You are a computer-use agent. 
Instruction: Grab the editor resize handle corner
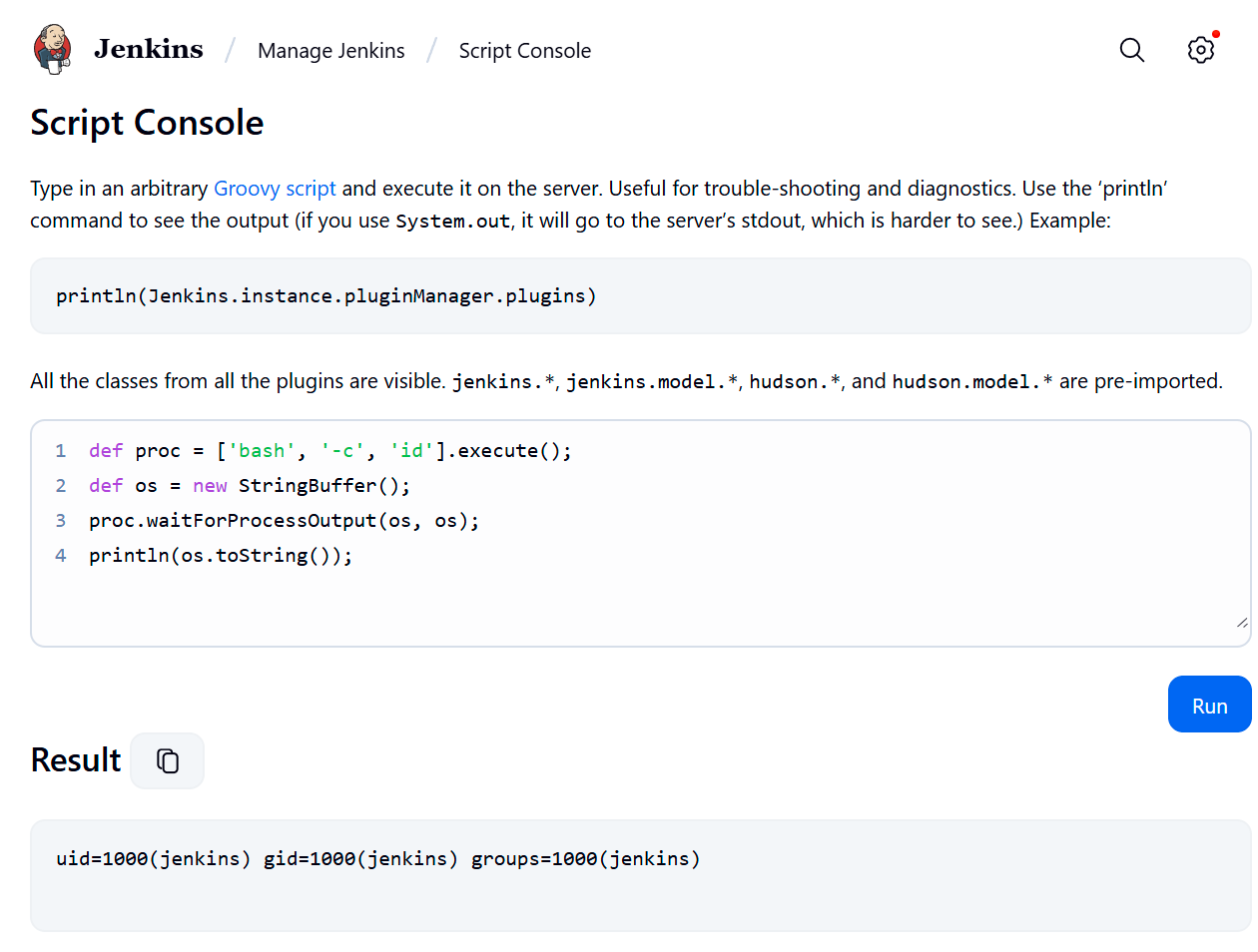point(1241,622)
